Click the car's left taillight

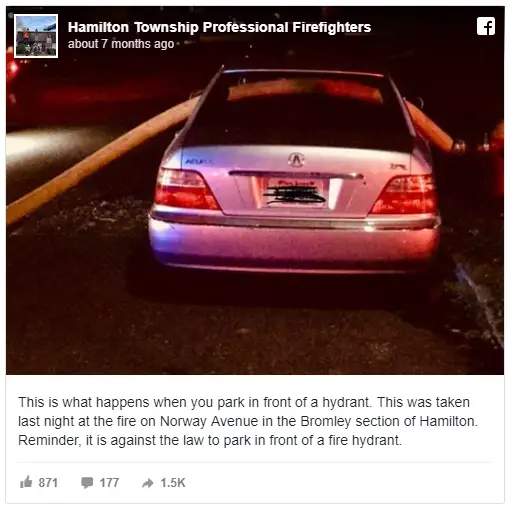185,189
